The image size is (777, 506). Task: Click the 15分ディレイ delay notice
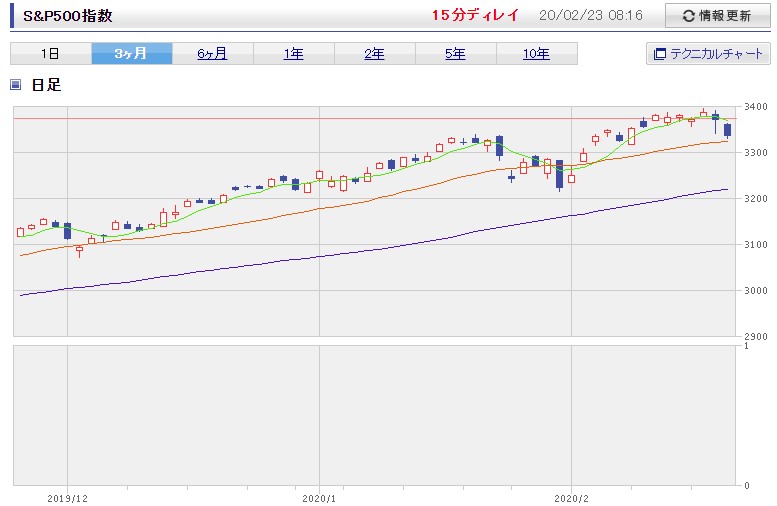475,15
